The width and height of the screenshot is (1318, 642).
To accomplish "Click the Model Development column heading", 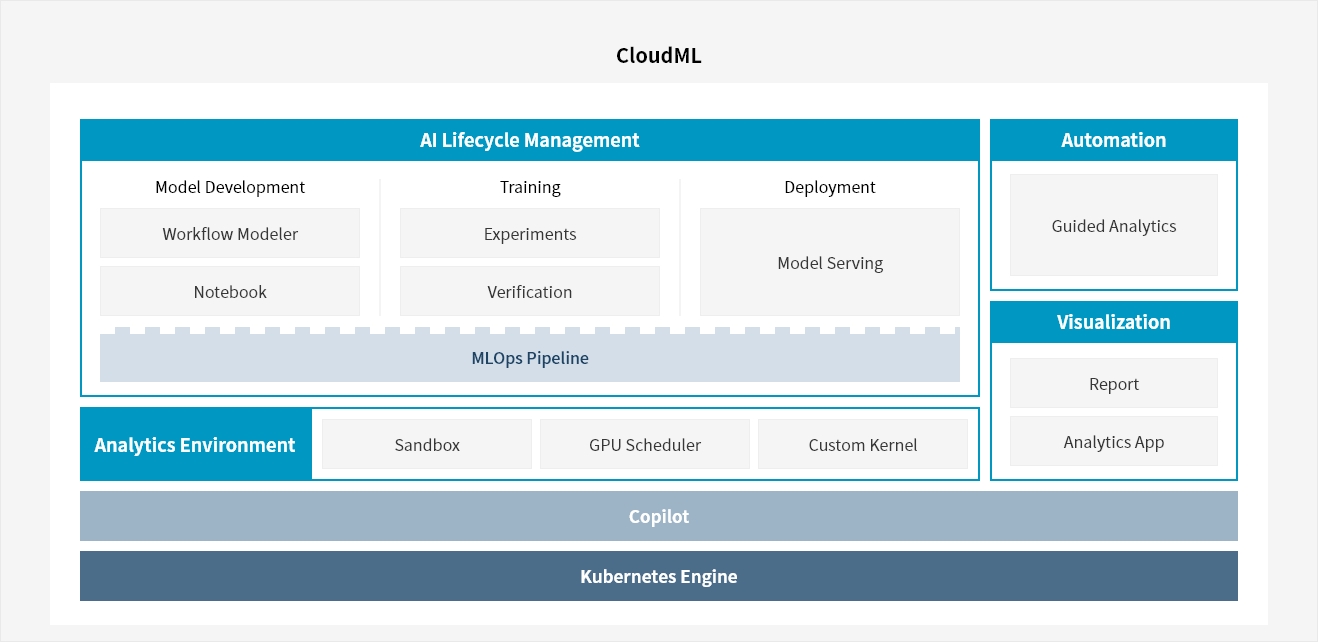I will [230, 187].
